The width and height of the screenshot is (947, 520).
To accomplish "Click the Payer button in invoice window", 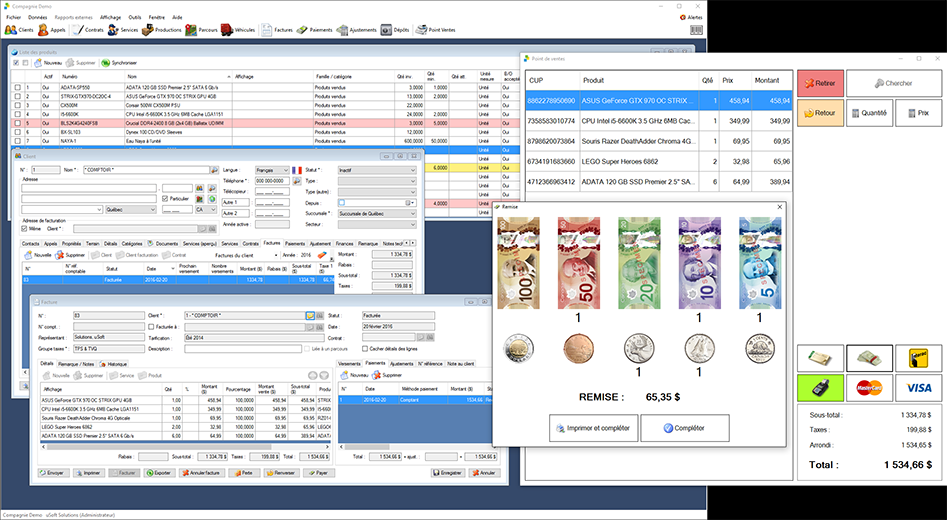I will [x=318, y=473].
